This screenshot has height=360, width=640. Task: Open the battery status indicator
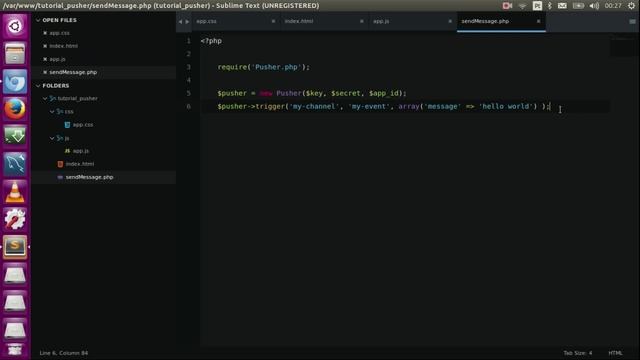(x=578, y=6)
